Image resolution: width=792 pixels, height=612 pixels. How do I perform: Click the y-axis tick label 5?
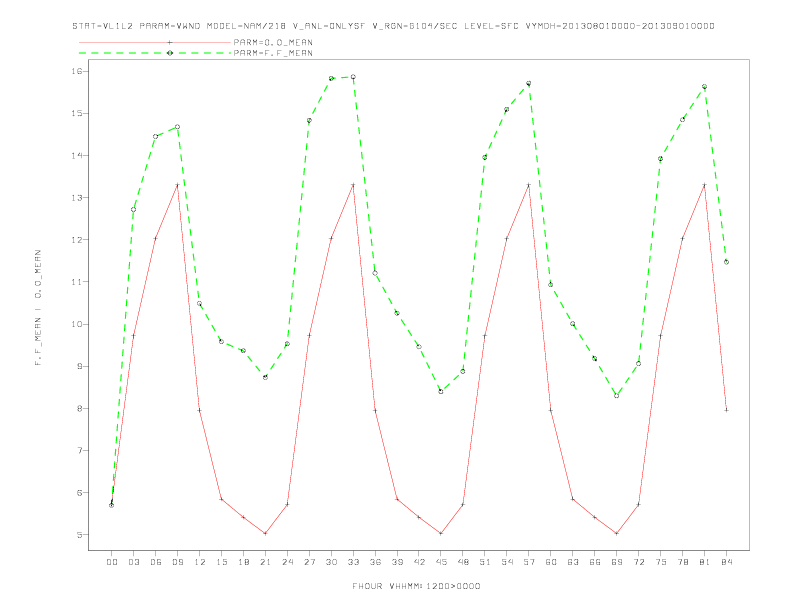coord(80,535)
